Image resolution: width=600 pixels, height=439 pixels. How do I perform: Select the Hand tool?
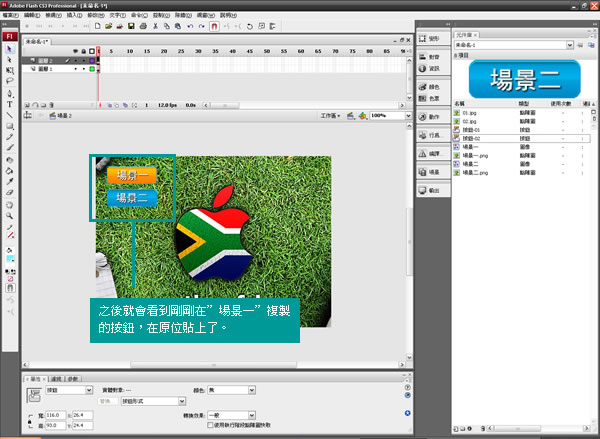[x=10, y=205]
